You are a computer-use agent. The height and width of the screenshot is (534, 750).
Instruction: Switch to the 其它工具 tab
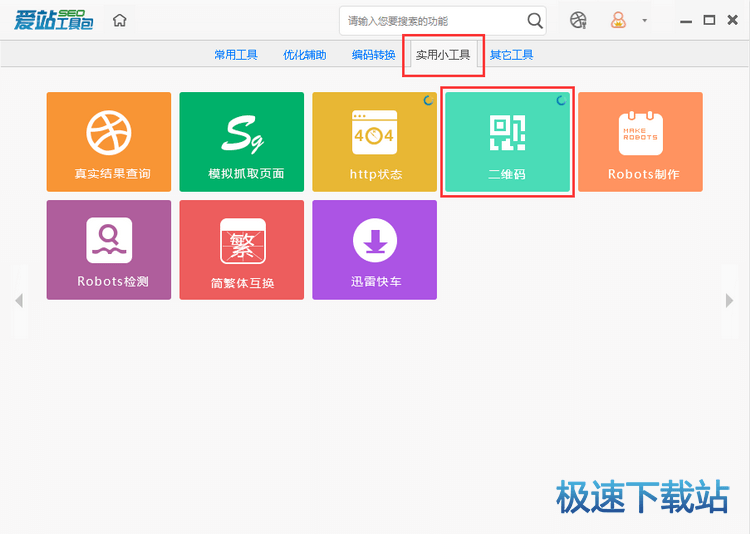tap(511, 55)
